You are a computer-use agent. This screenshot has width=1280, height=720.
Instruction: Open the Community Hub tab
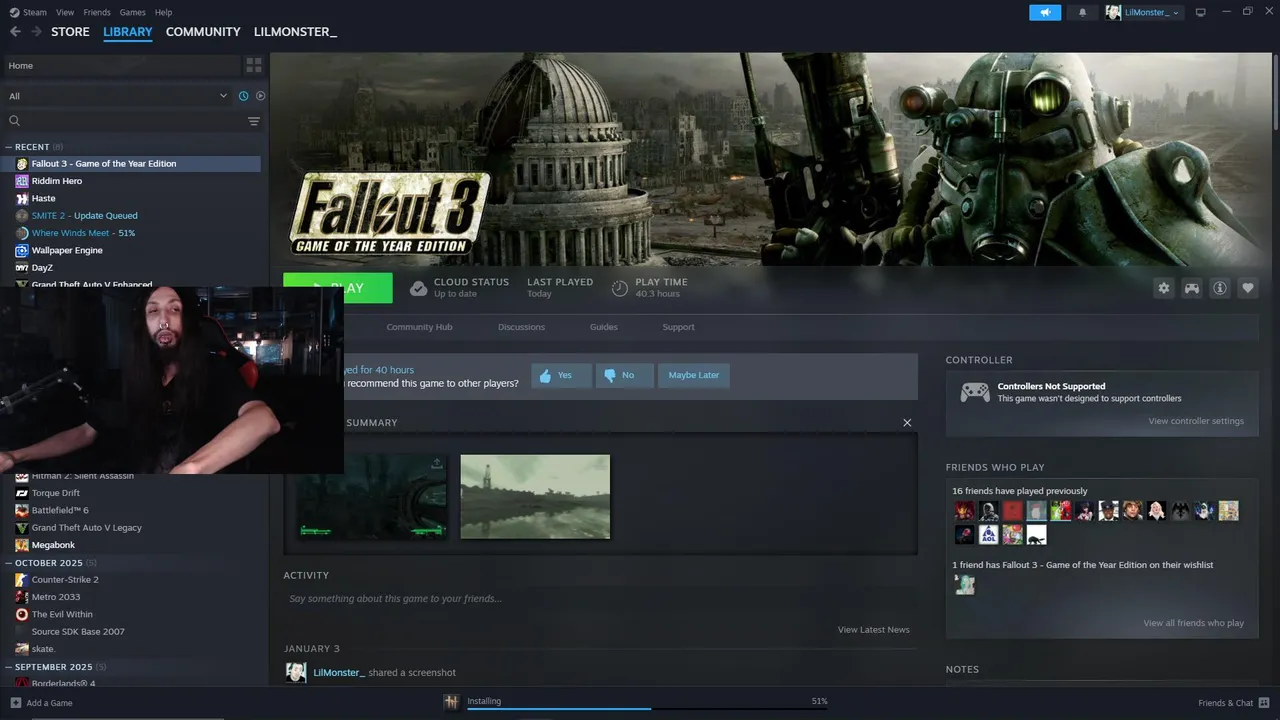coord(419,327)
